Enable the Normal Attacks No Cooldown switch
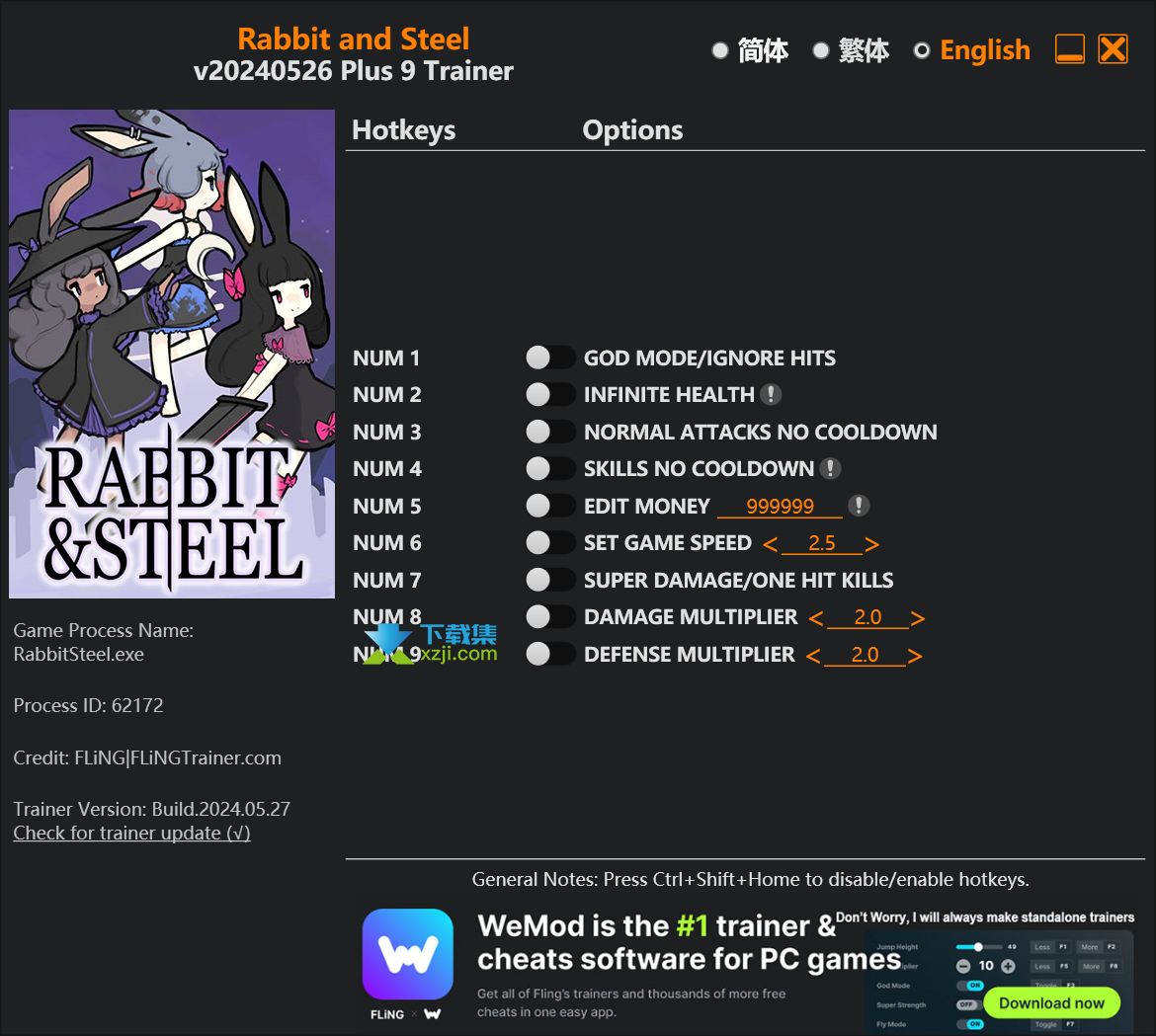Screen dimensions: 1156x1036 tap(550, 431)
